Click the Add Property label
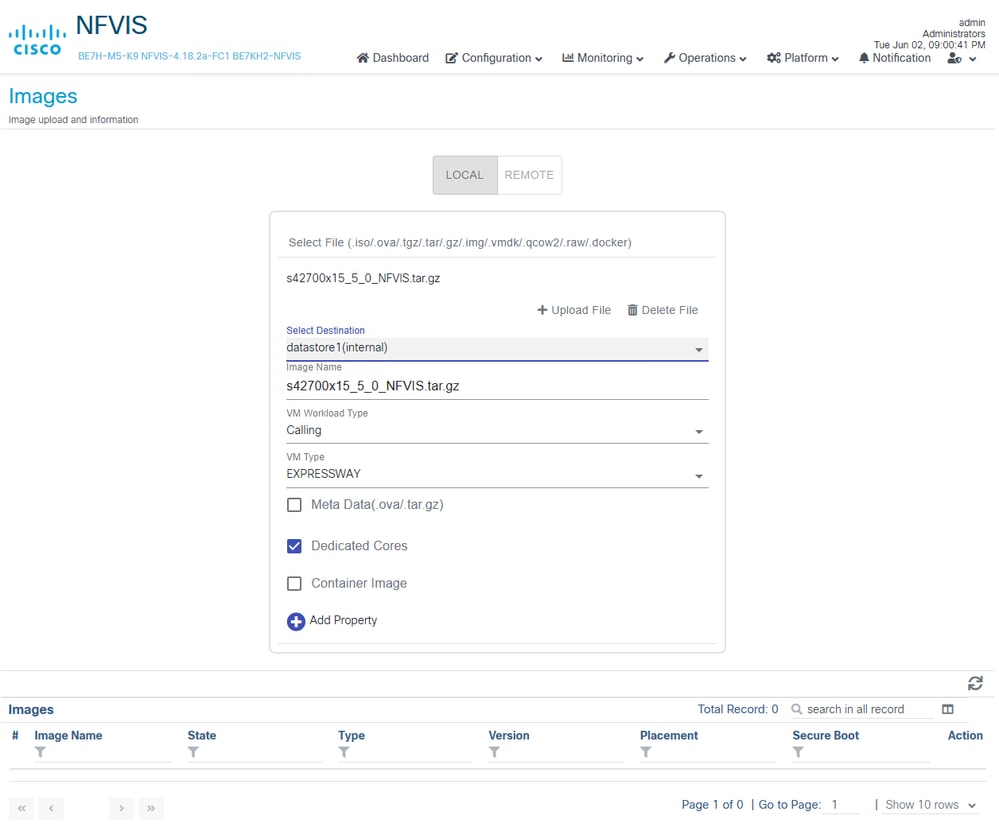The height and width of the screenshot is (830, 999). coord(343,620)
